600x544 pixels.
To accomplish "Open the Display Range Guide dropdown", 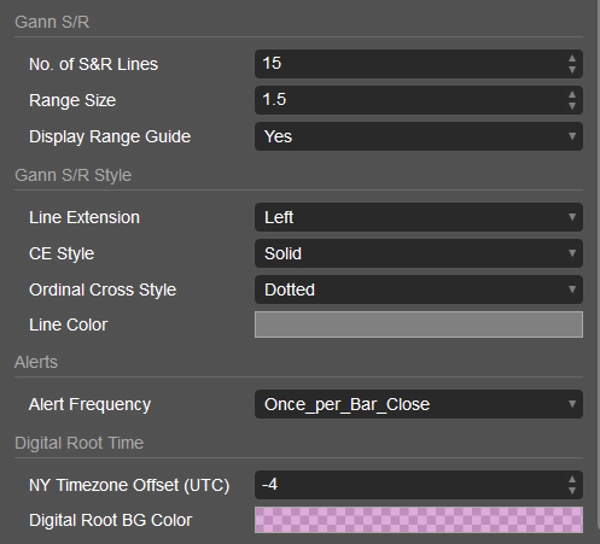I will pos(418,136).
